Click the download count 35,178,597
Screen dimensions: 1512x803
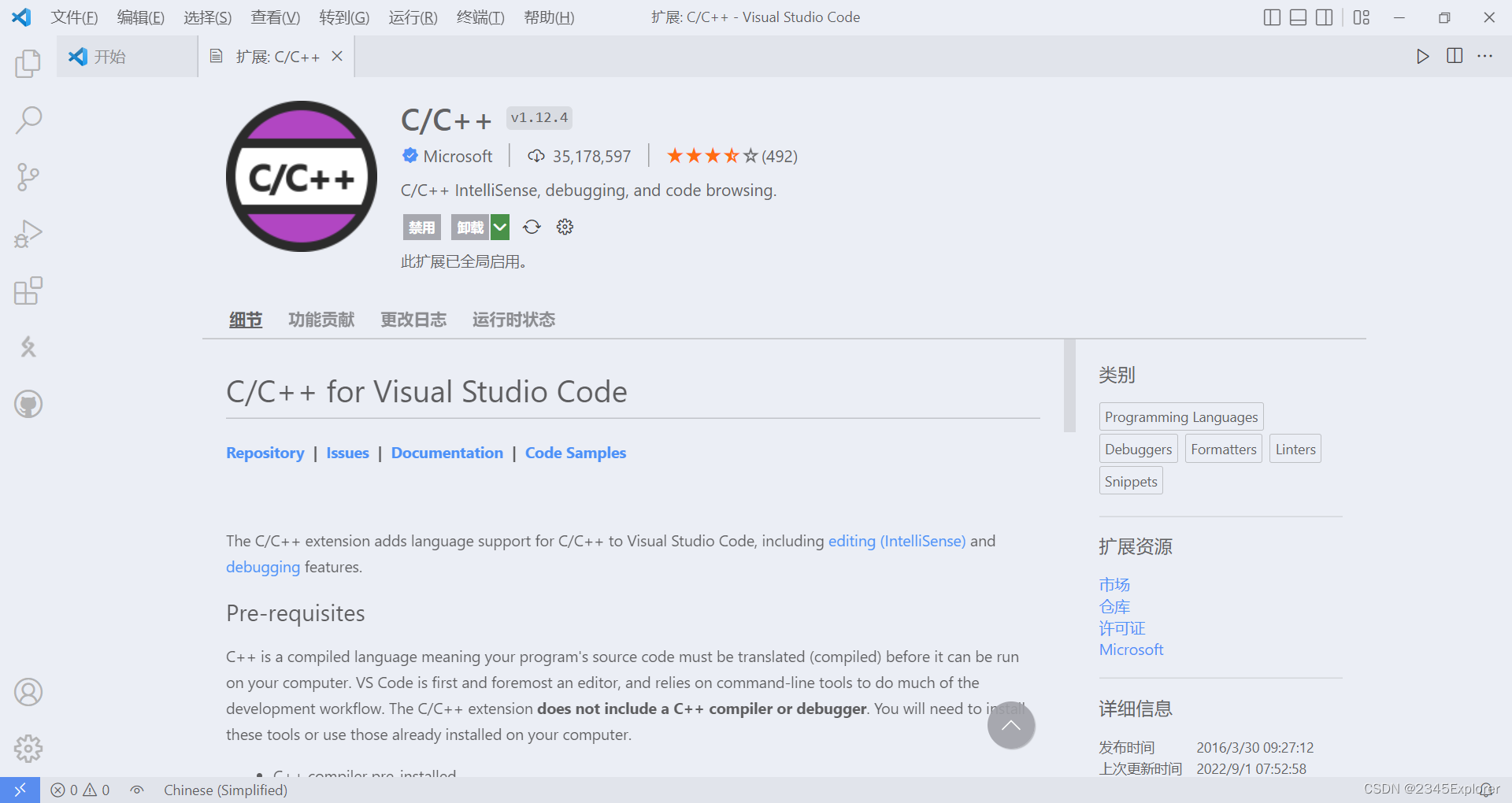(580, 156)
